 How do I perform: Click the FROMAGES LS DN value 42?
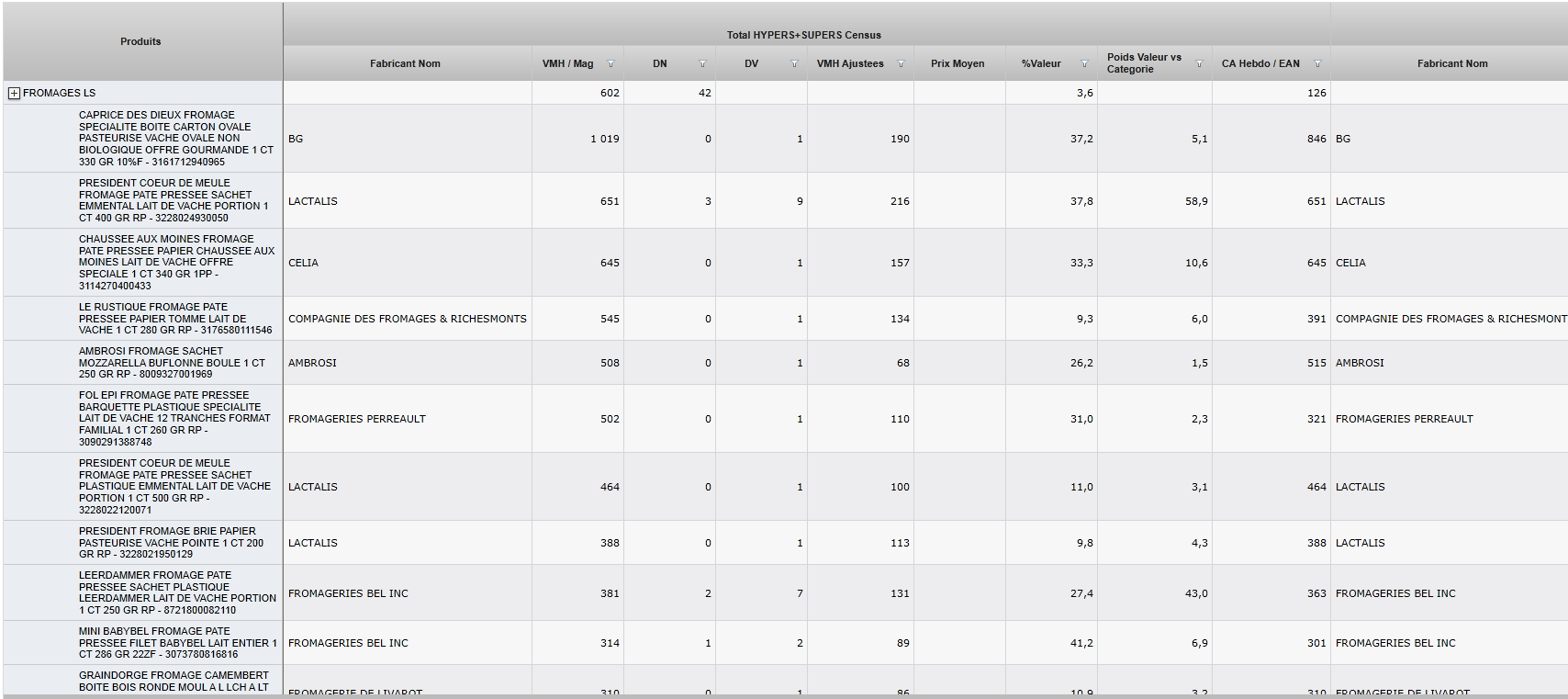(x=705, y=93)
